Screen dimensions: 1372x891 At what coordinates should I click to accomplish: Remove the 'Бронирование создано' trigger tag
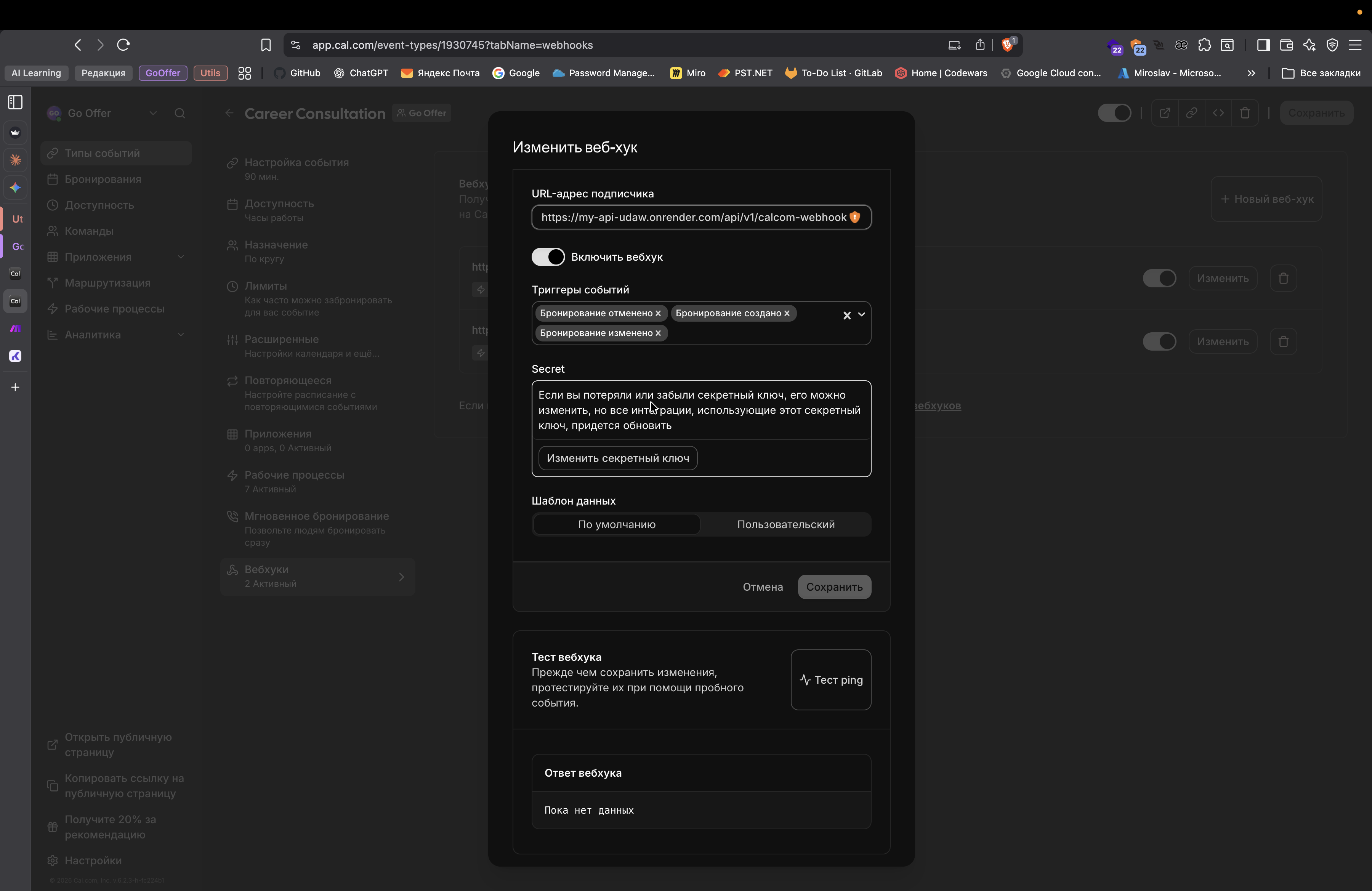(x=787, y=314)
